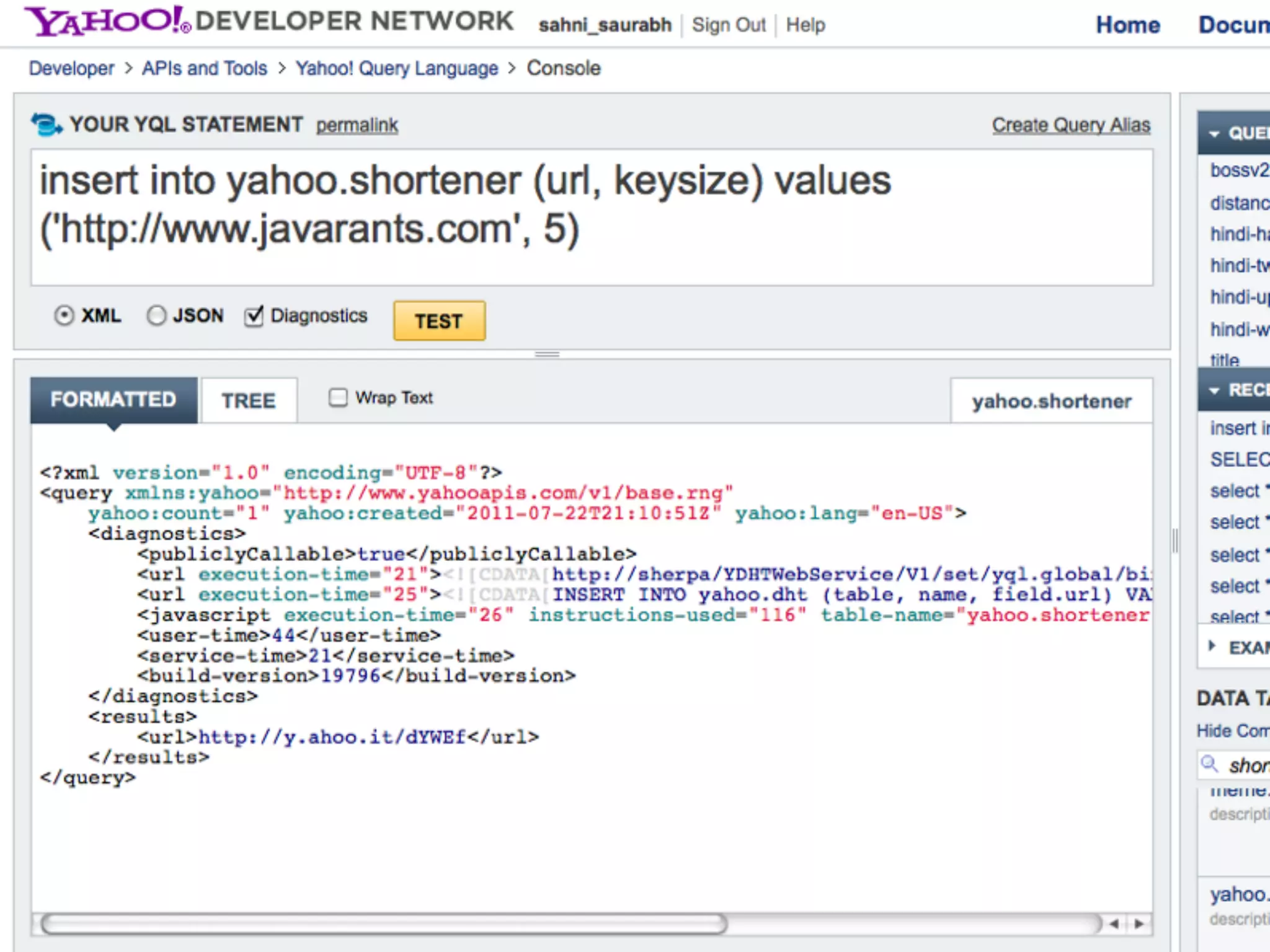This screenshot has height=952, width=1270.
Task: Click the Console breadcrumb text
Action: (x=564, y=68)
